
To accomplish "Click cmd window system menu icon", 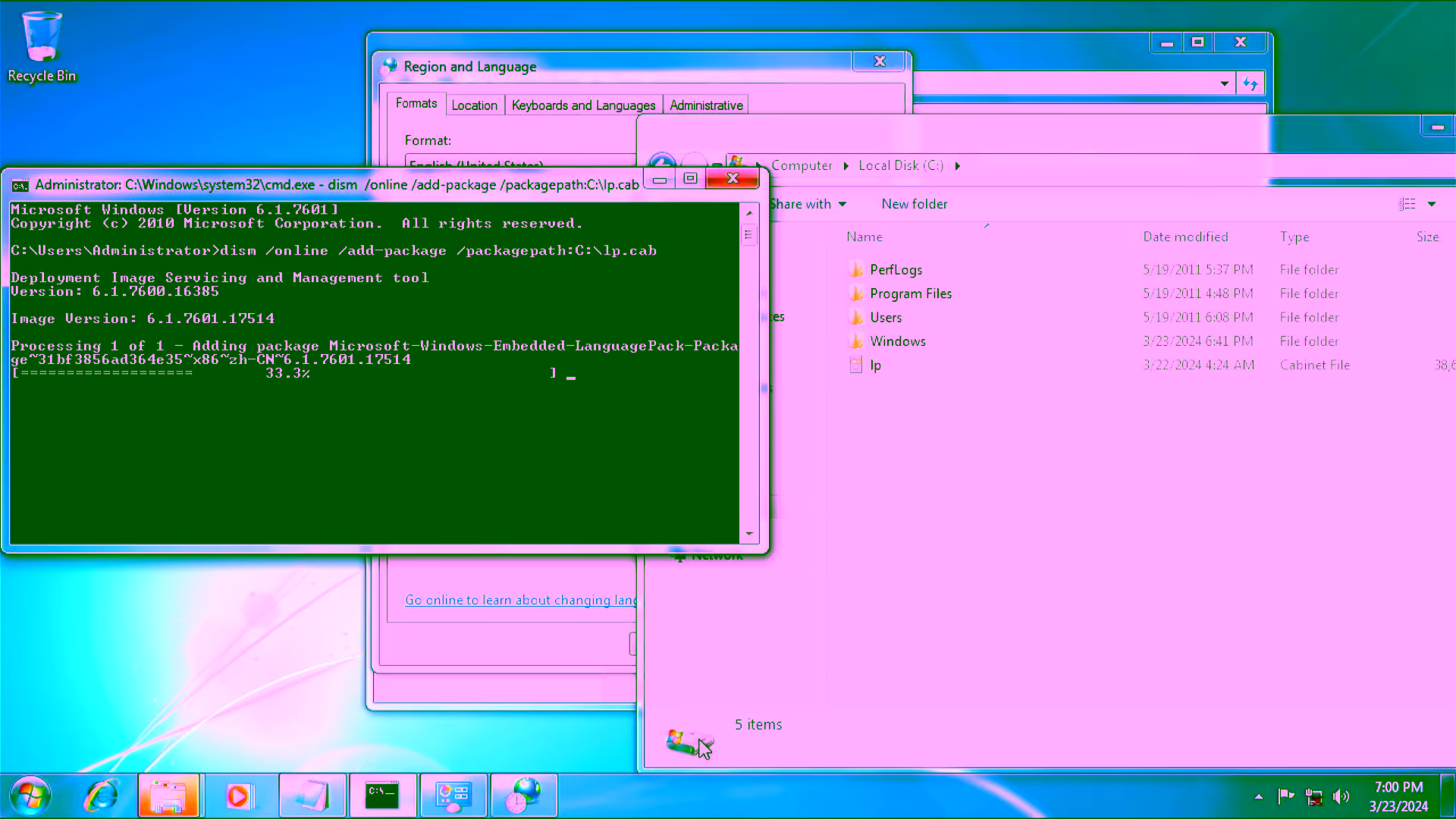I will pos(20,185).
